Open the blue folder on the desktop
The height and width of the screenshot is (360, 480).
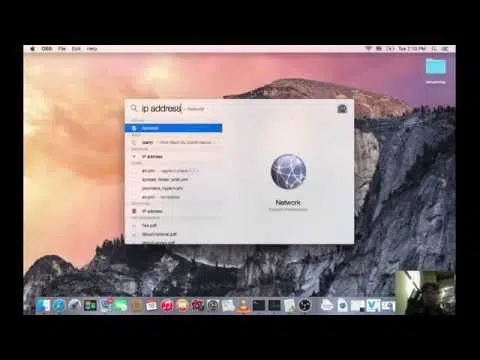(x=436, y=67)
